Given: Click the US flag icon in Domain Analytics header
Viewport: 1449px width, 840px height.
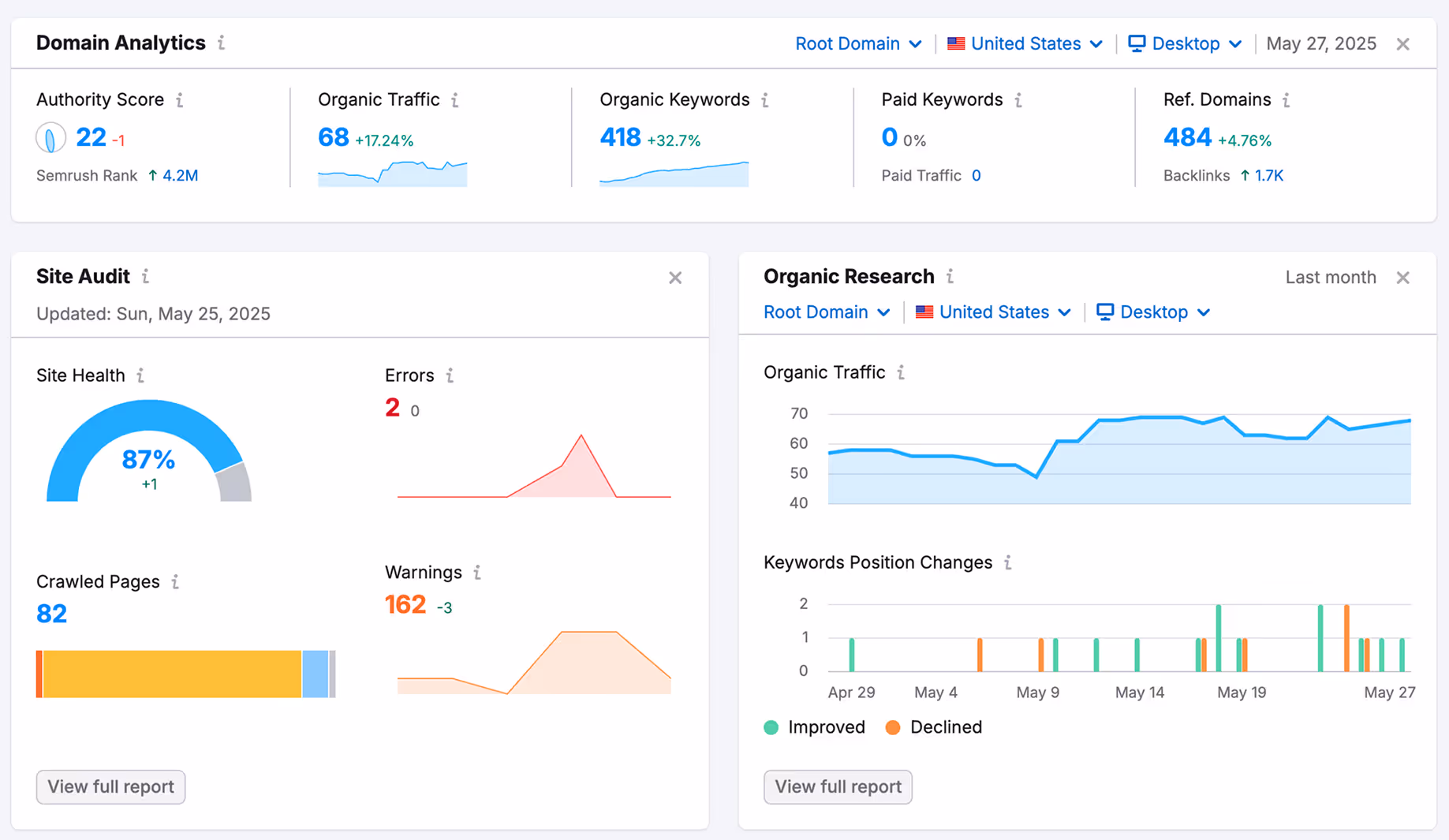Looking at the screenshot, I should tap(956, 43).
